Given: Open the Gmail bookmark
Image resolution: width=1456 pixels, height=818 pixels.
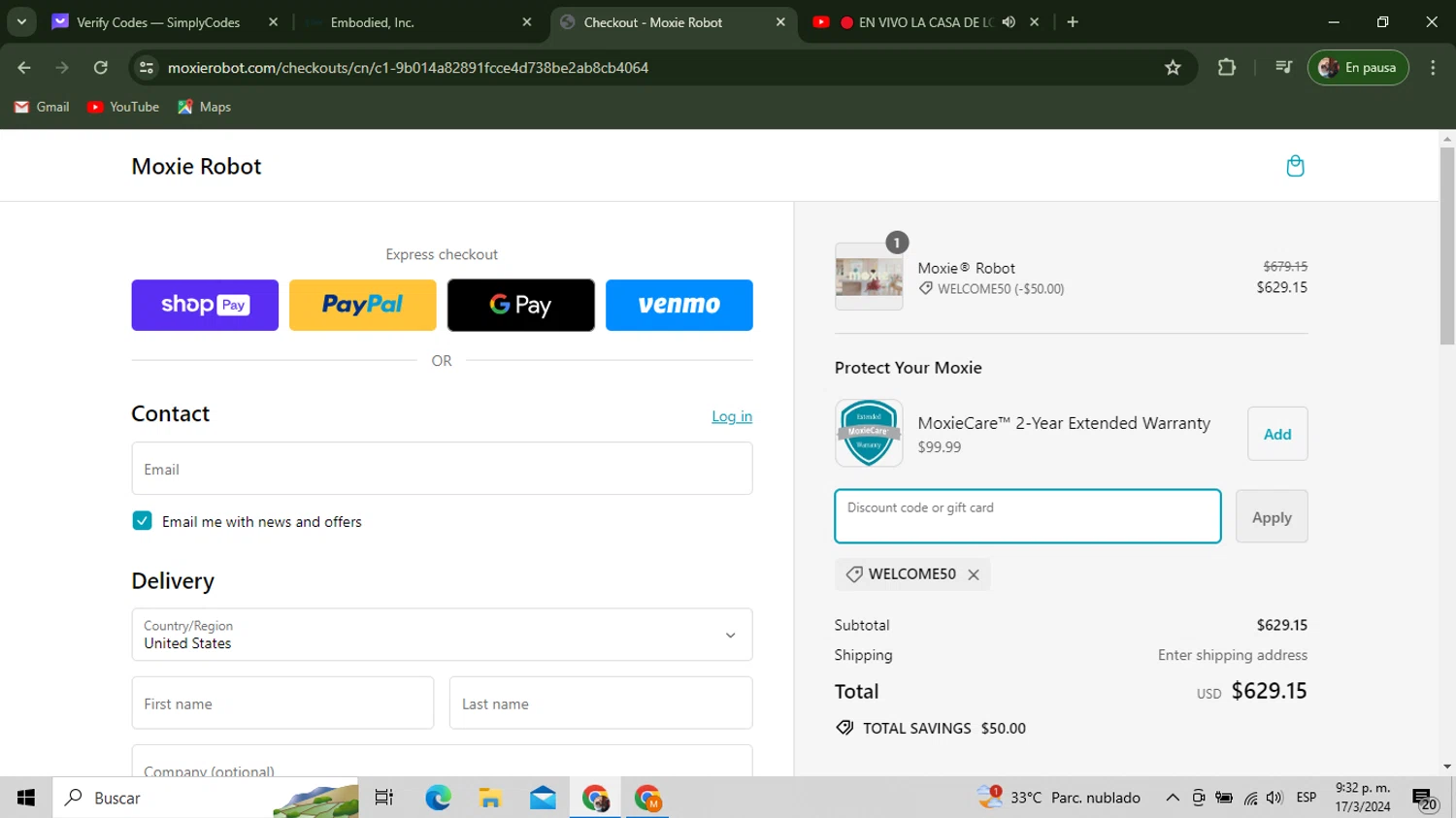Looking at the screenshot, I should (x=42, y=107).
